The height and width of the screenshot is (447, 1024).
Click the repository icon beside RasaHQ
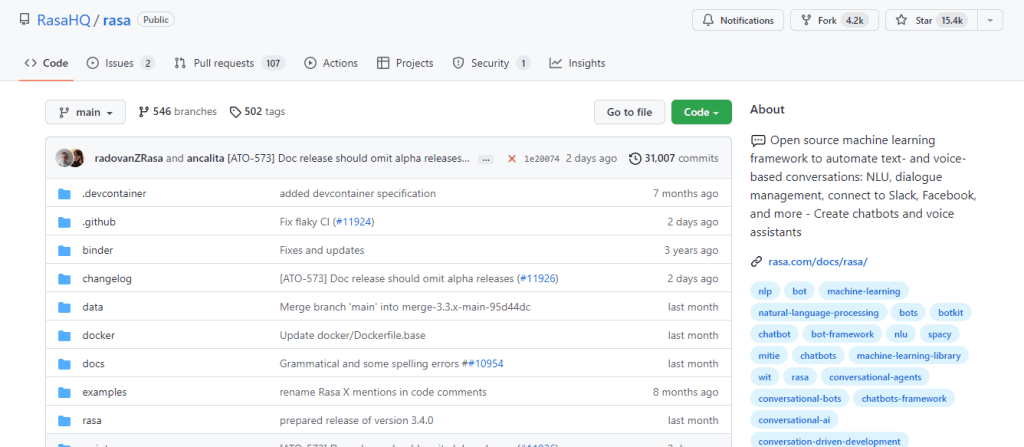[x=24, y=20]
